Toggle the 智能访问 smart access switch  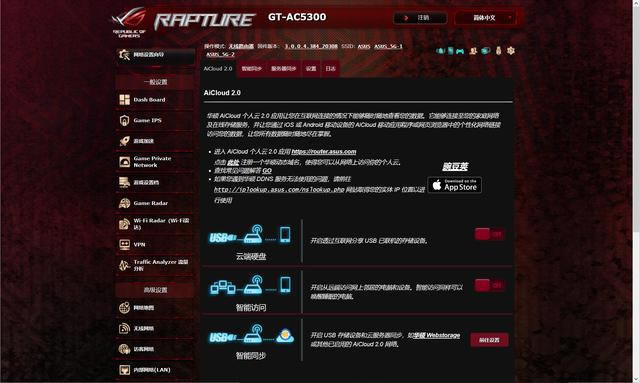[489, 285]
